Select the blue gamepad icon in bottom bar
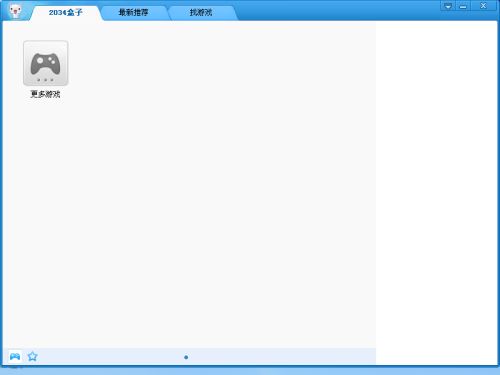 click(x=15, y=357)
